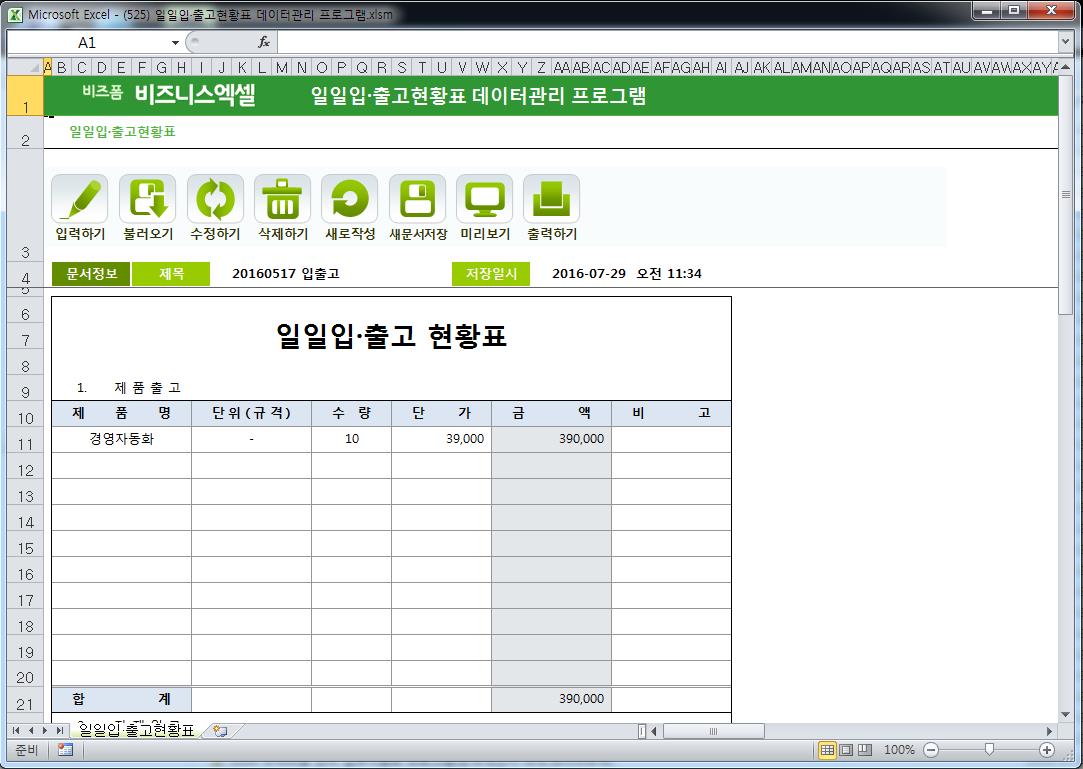
Task: Select column header B
Action: [62, 67]
